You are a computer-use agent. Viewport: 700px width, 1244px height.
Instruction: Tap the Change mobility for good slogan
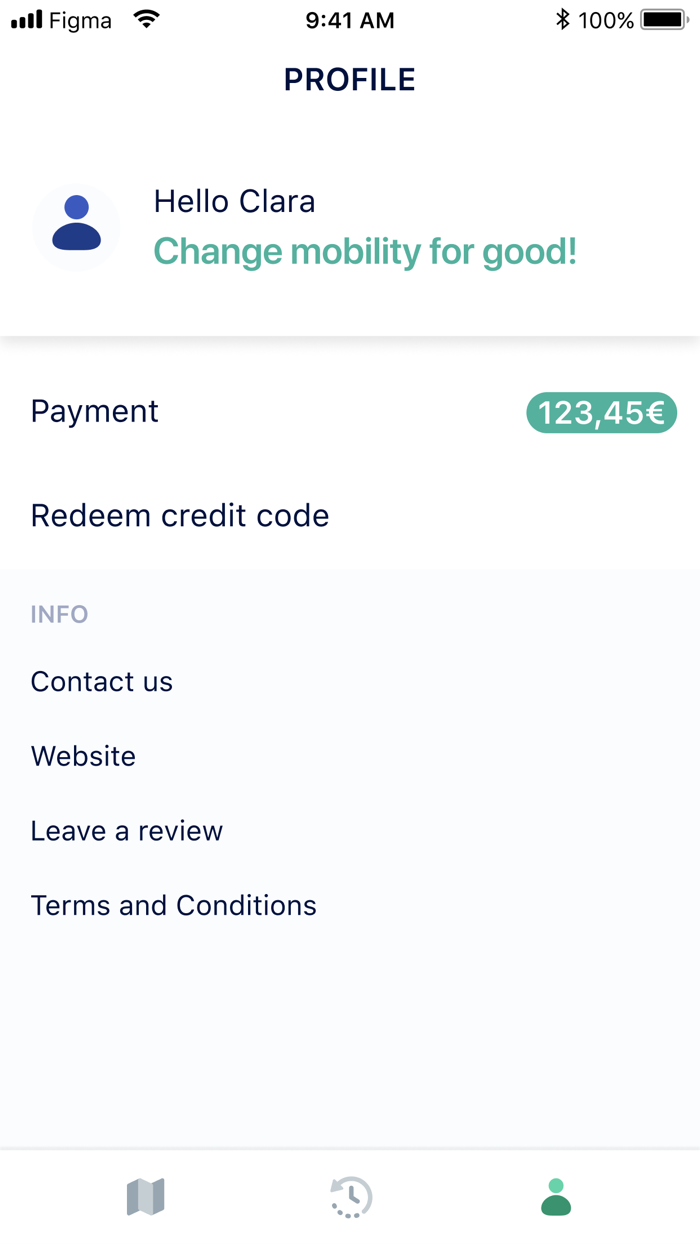(x=365, y=251)
